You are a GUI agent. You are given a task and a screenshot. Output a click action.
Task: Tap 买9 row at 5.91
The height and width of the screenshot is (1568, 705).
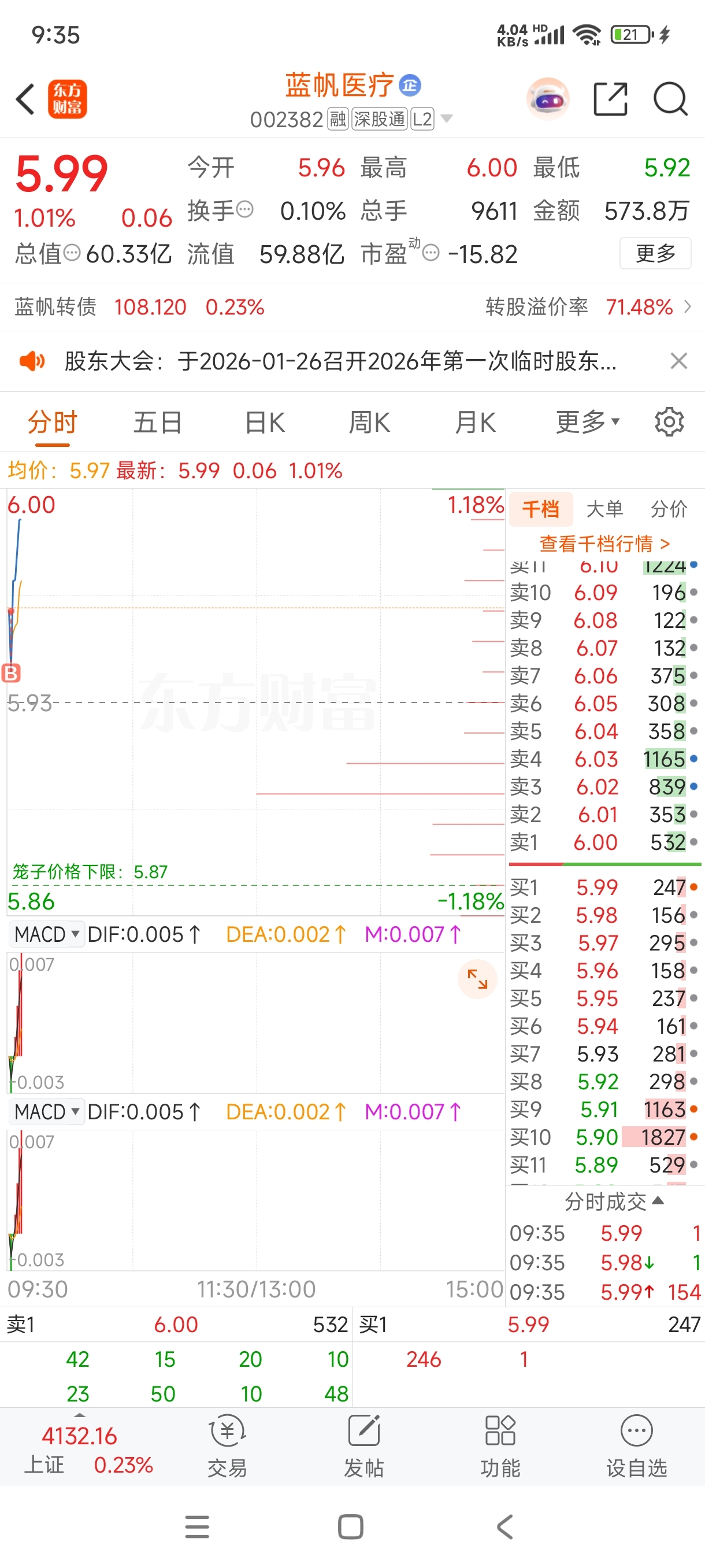point(604,1109)
